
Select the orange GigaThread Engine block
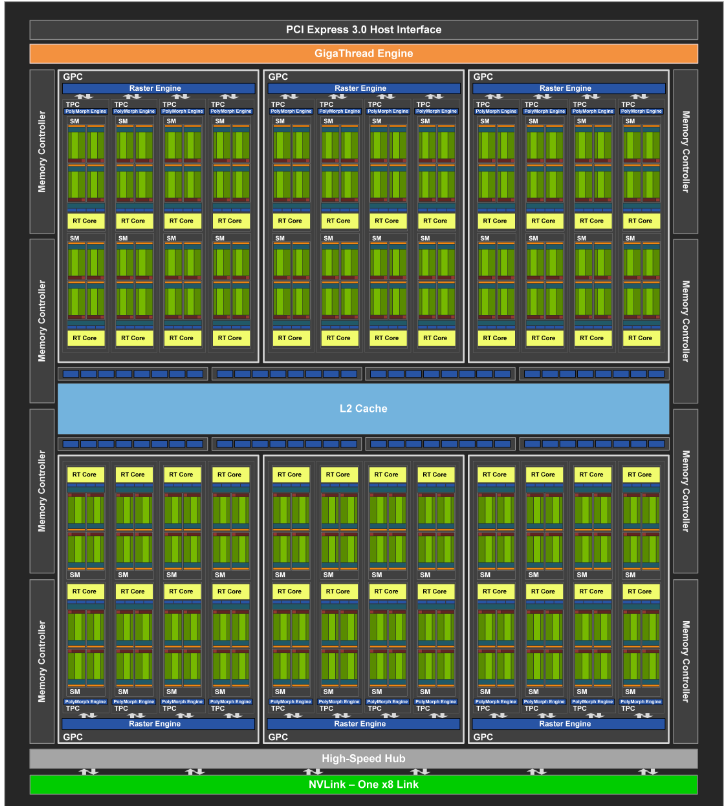363,54
